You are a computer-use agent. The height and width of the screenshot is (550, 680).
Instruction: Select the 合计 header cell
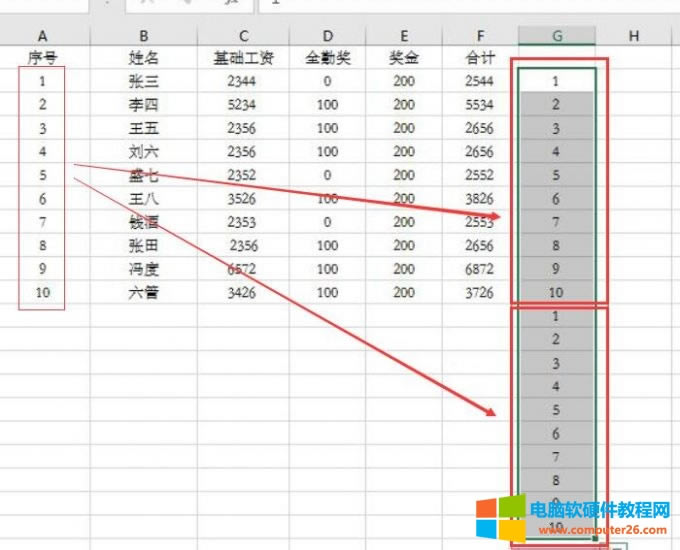point(480,58)
